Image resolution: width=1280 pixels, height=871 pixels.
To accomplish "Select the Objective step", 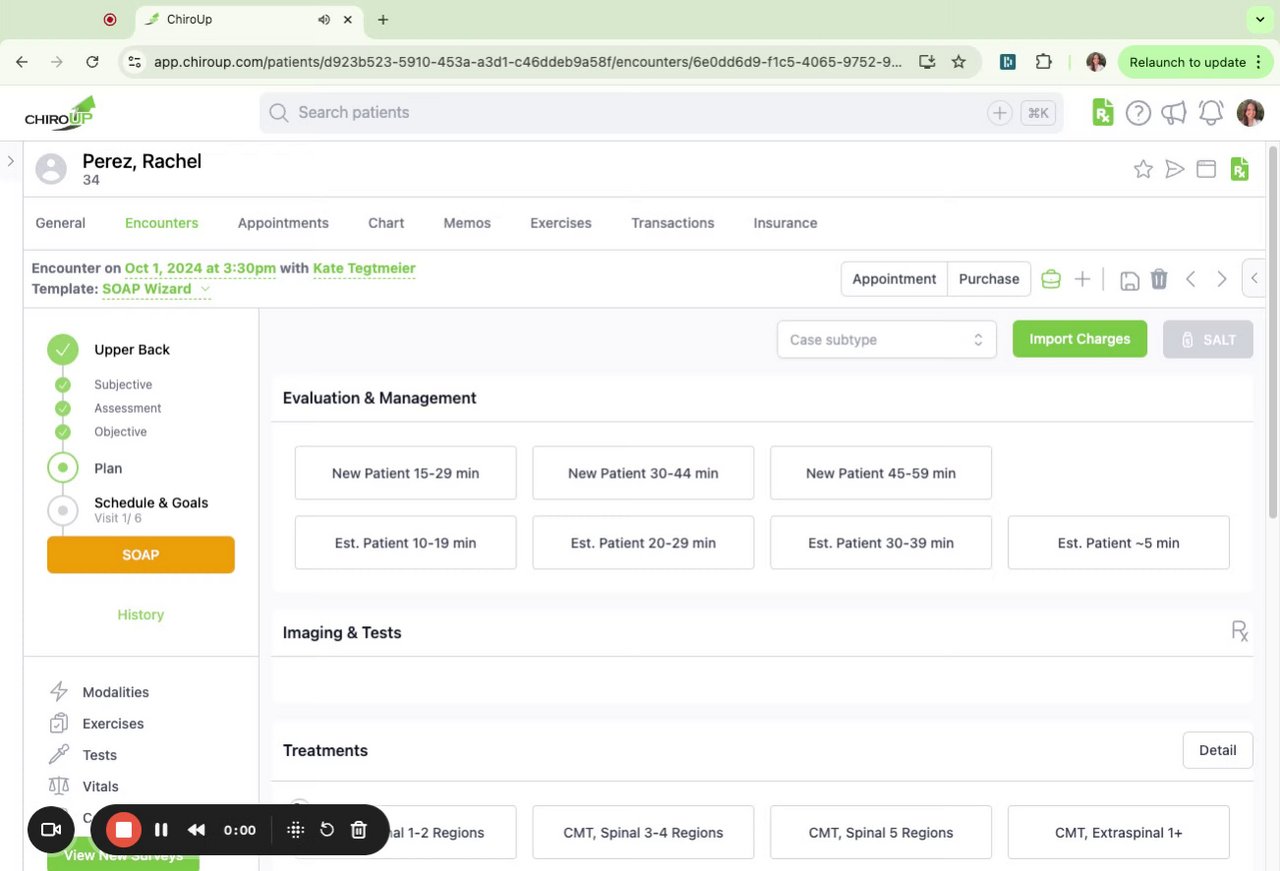I will click(x=120, y=432).
